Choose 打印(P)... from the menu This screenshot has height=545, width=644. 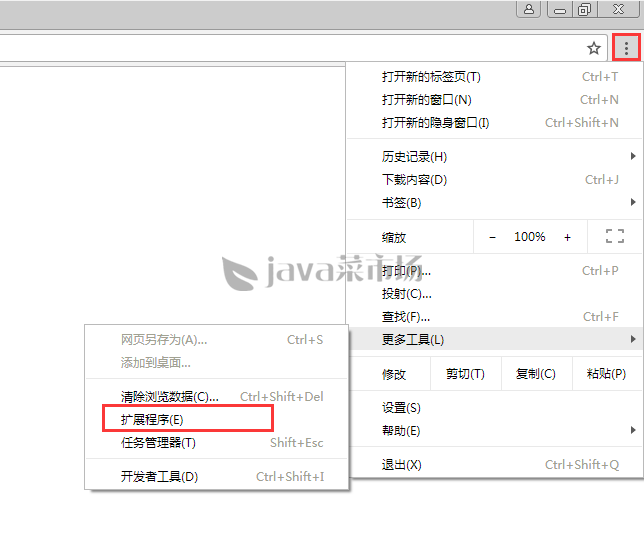[495, 271]
